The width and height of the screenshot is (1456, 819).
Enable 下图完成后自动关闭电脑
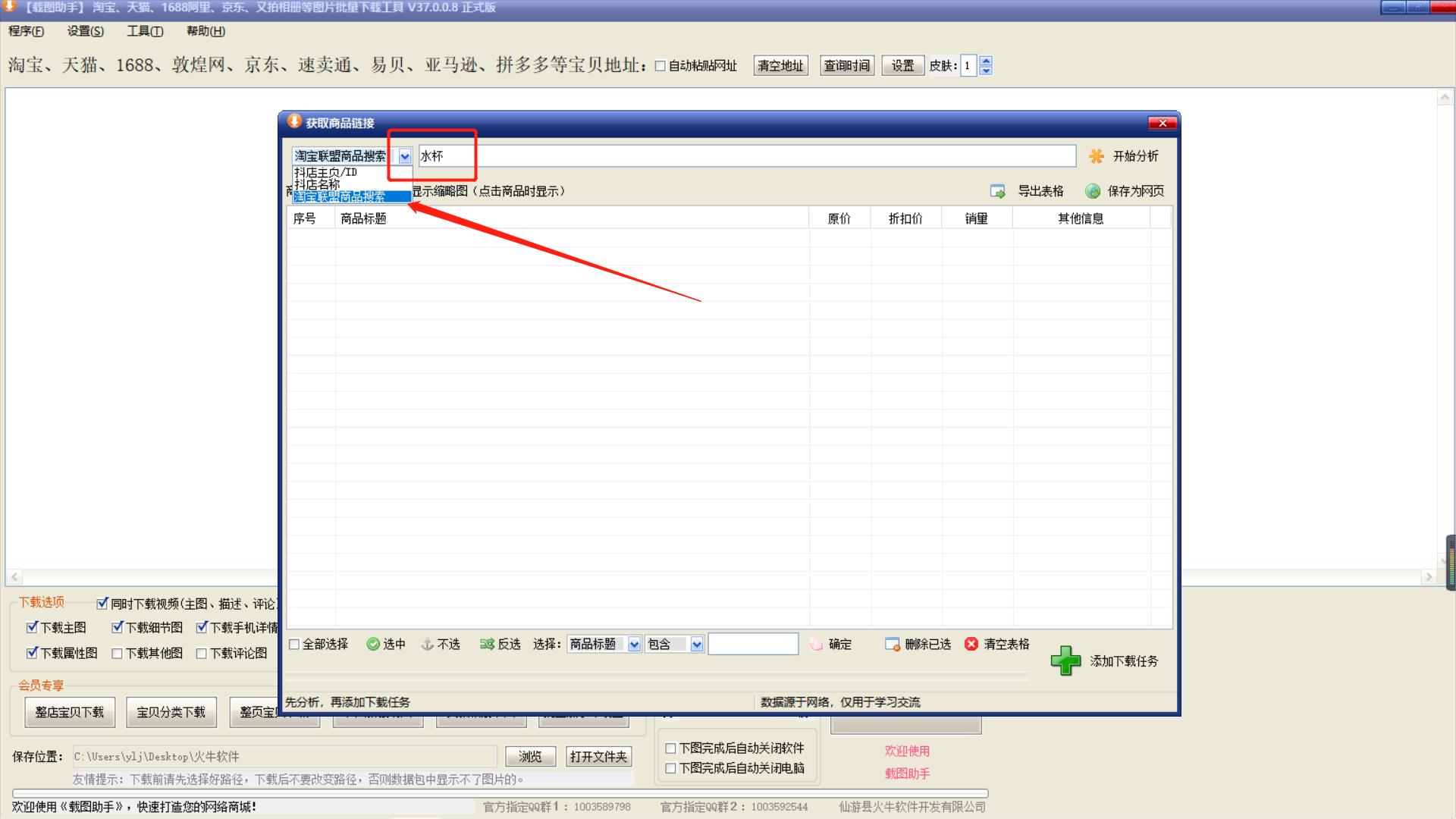(670, 768)
